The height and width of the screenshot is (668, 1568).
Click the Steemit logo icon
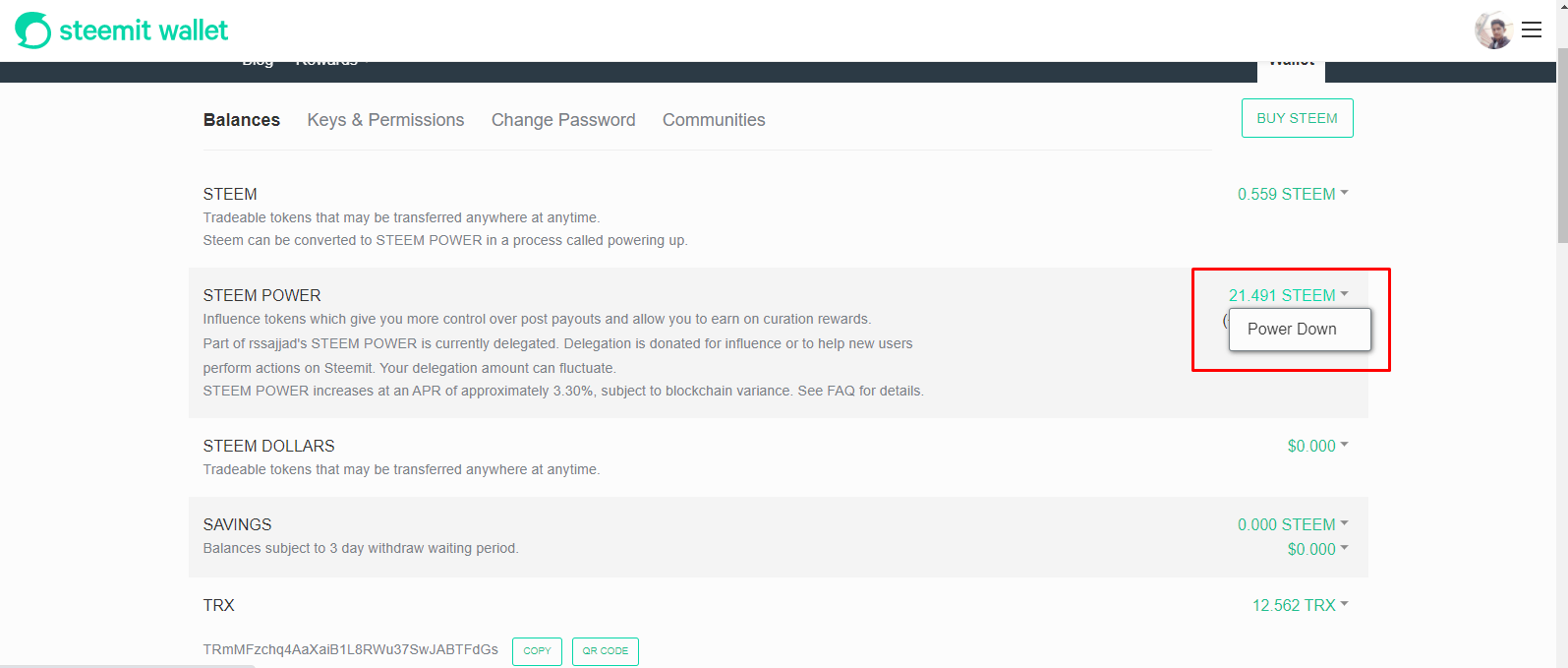(x=32, y=30)
